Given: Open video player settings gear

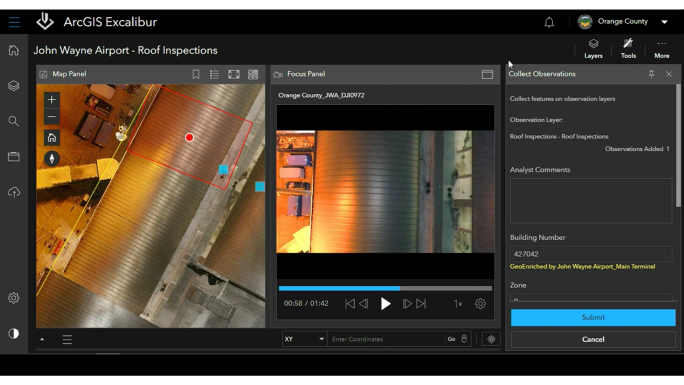Looking at the screenshot, I should [480, 303].
